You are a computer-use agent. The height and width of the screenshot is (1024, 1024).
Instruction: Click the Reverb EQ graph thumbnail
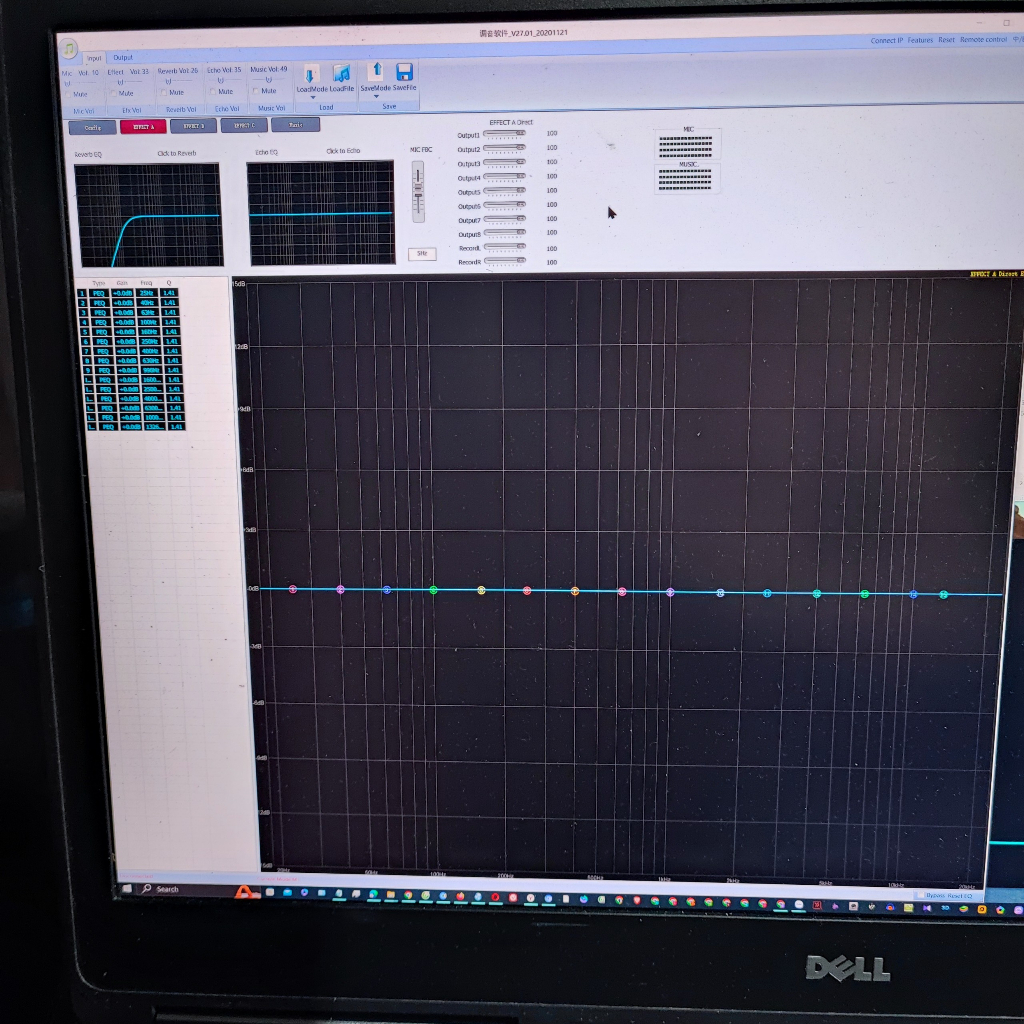click(x=147, y=215)
